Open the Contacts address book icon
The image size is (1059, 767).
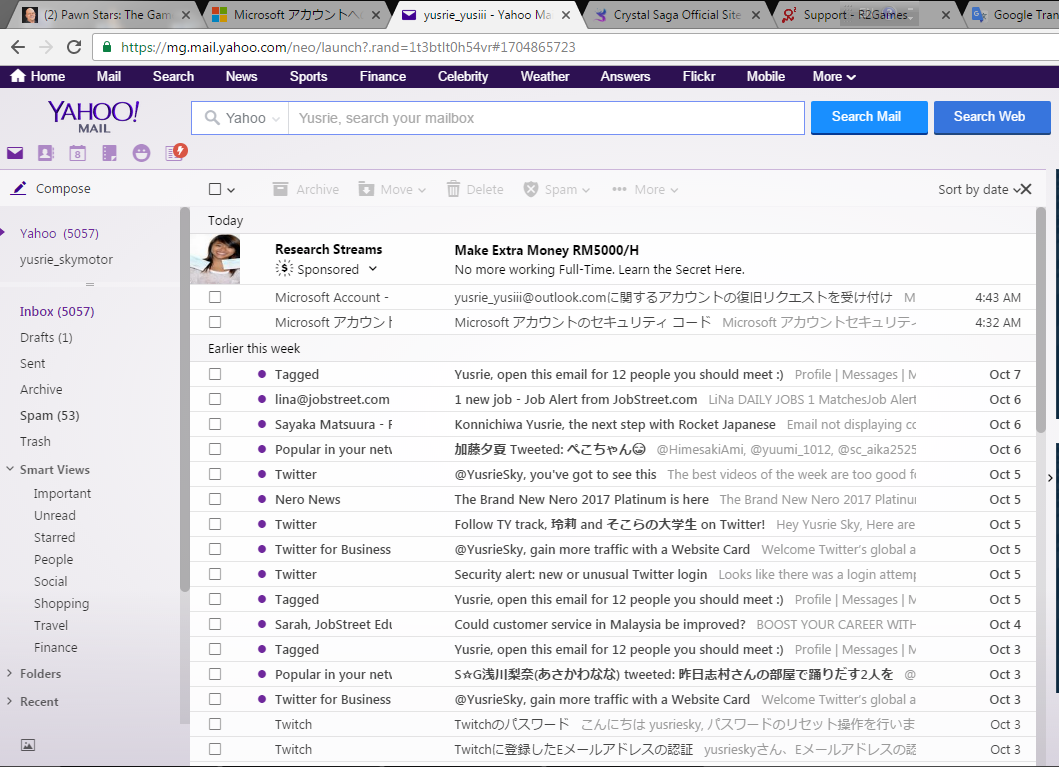(x=46, y=153)
